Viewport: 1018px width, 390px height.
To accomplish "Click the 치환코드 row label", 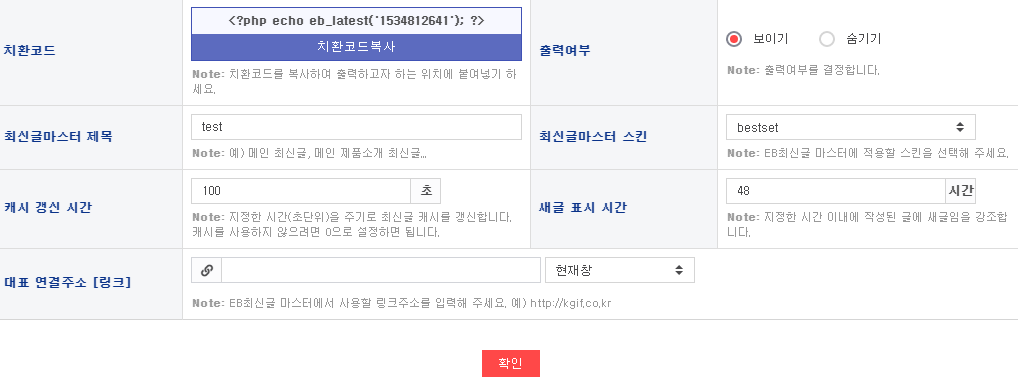I will [30, 51].
